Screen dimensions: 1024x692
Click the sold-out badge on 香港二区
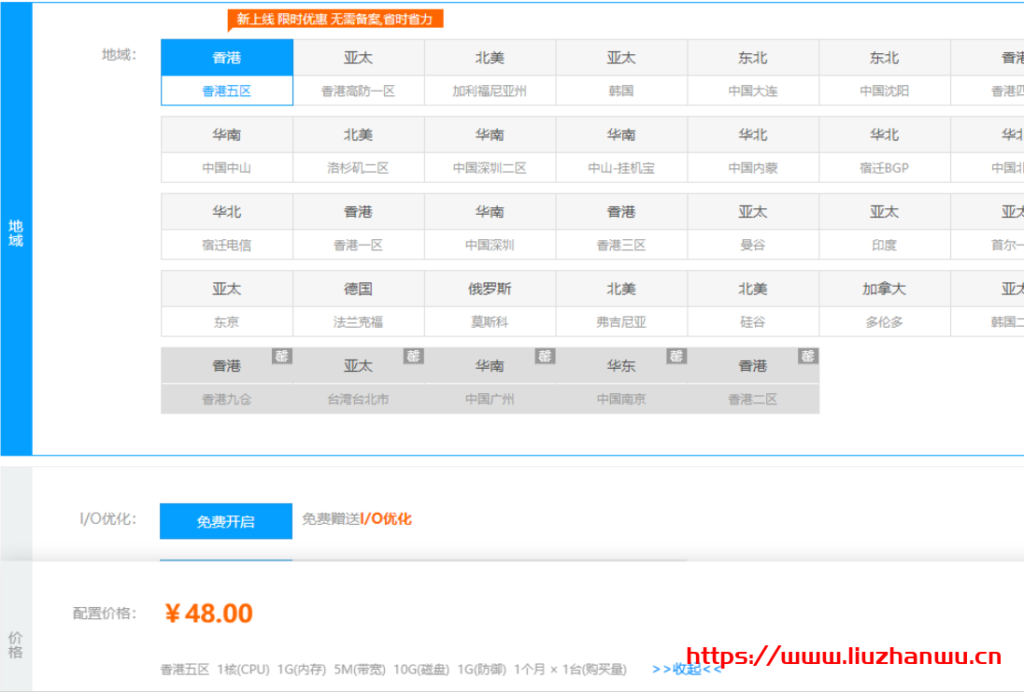(x=808, y=355)
